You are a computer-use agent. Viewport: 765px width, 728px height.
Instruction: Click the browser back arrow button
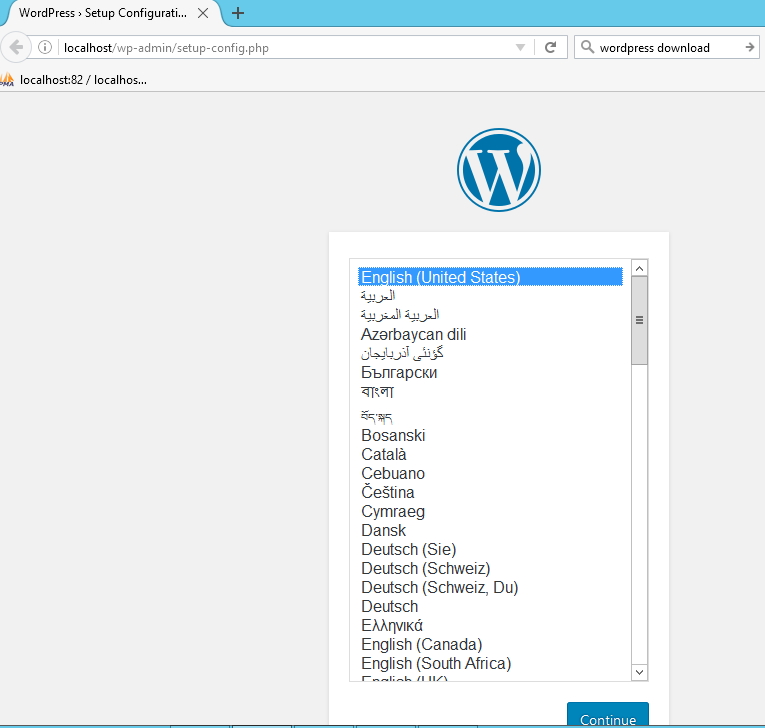click(x=16, y=47)
